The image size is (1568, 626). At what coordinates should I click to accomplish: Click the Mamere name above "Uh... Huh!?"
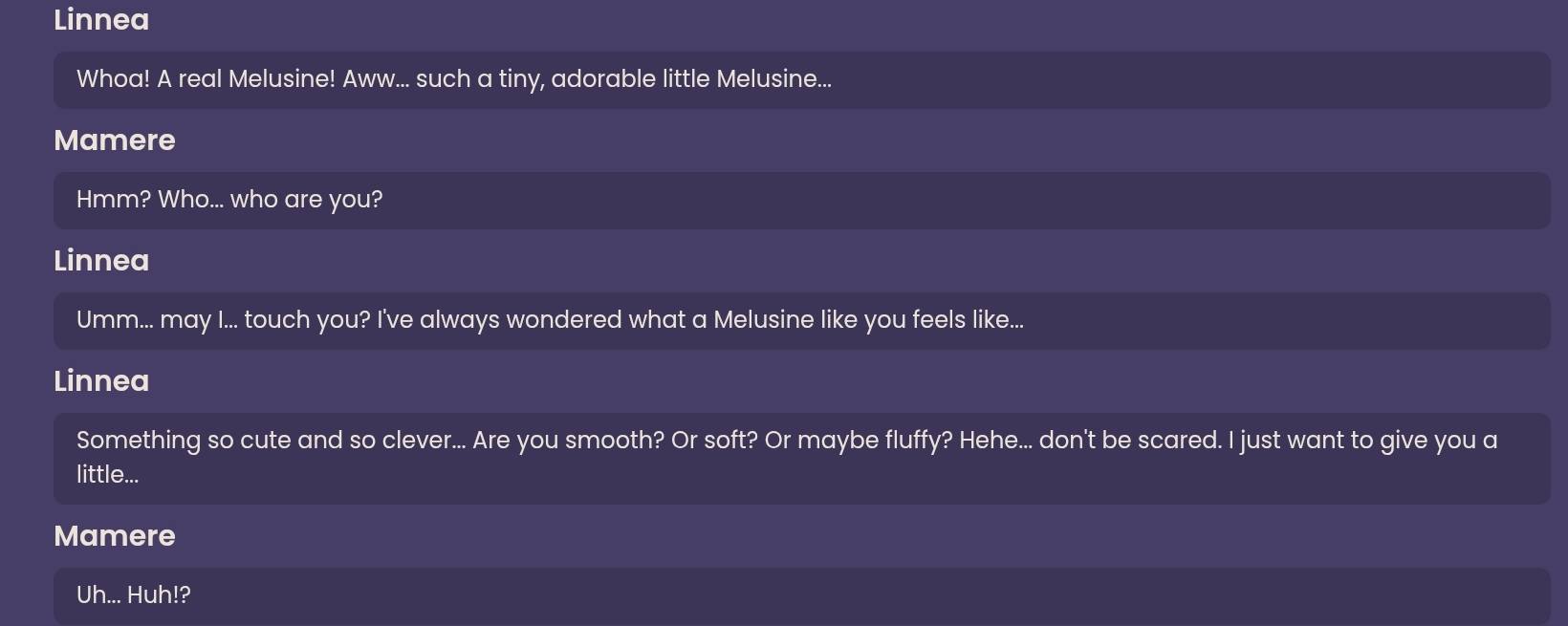click(115, 536)
